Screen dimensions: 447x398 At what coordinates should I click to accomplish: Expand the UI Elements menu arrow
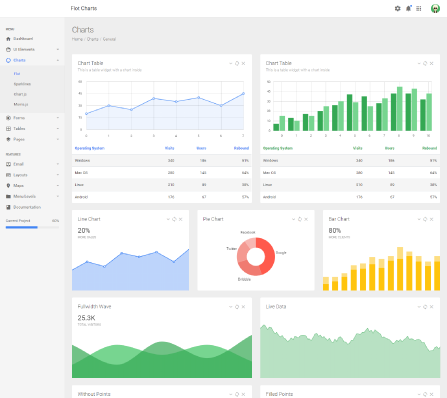pyautogui.click(x=58, y=50)
